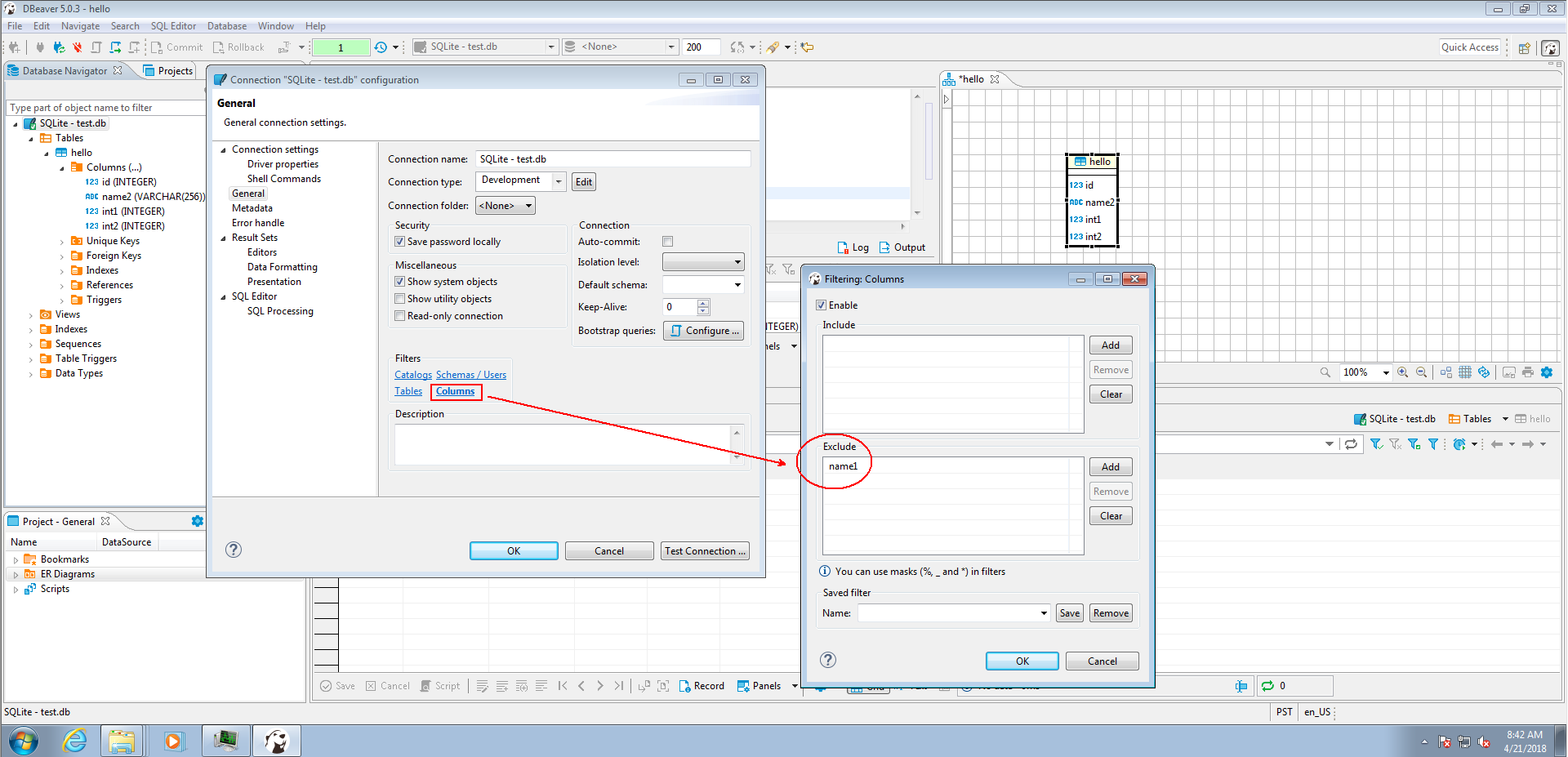
Task: Click the refresh loop icon beside filter field
Action: [1351, 444]
